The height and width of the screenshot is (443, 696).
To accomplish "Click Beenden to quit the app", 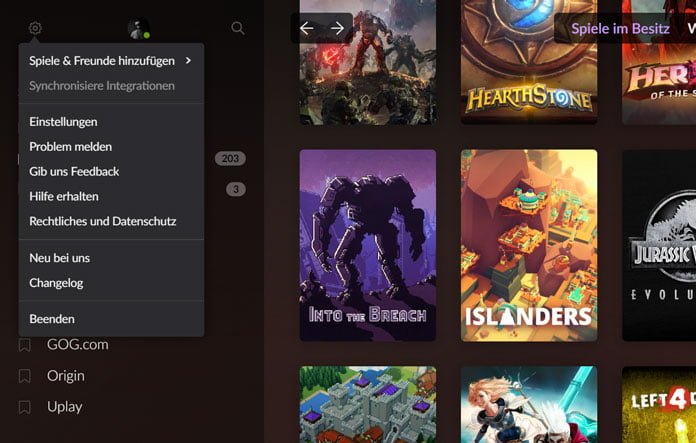I will [x=52, y=319].
